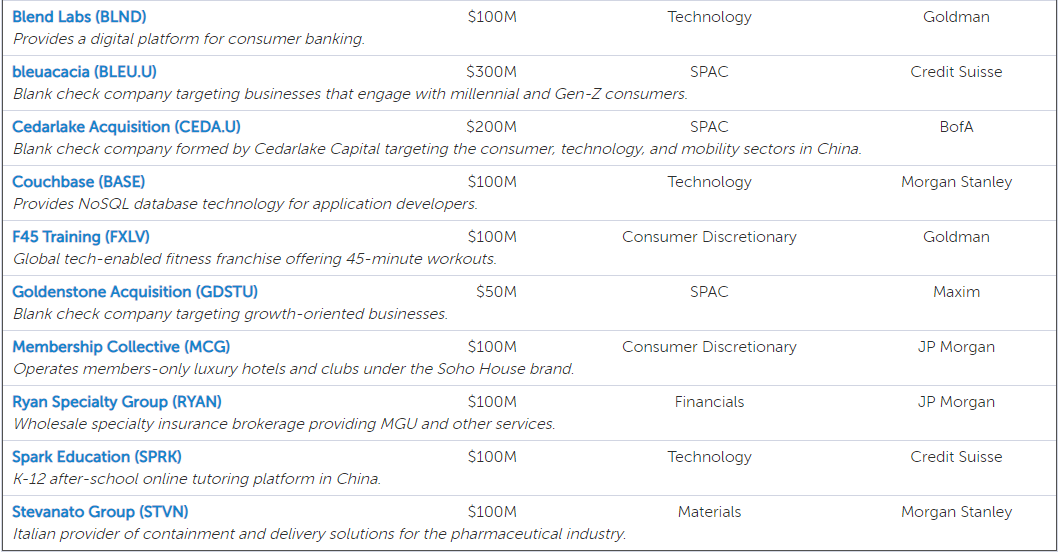Click the $50M deal size for Goldenstone
1060x554 pixels.
pos(496,292)
